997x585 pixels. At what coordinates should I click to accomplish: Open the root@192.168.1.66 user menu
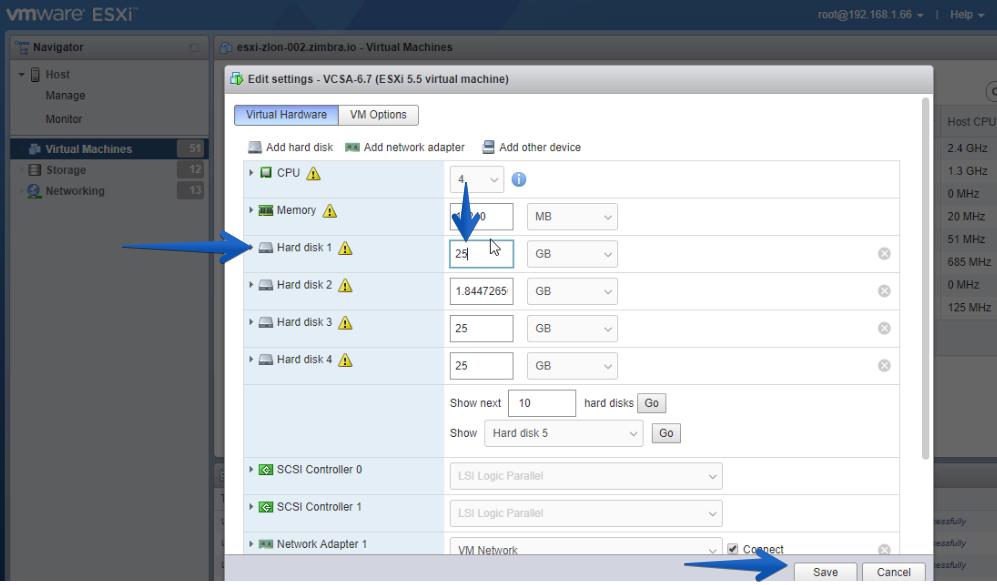pyautogui.click(x=870, y=15)
